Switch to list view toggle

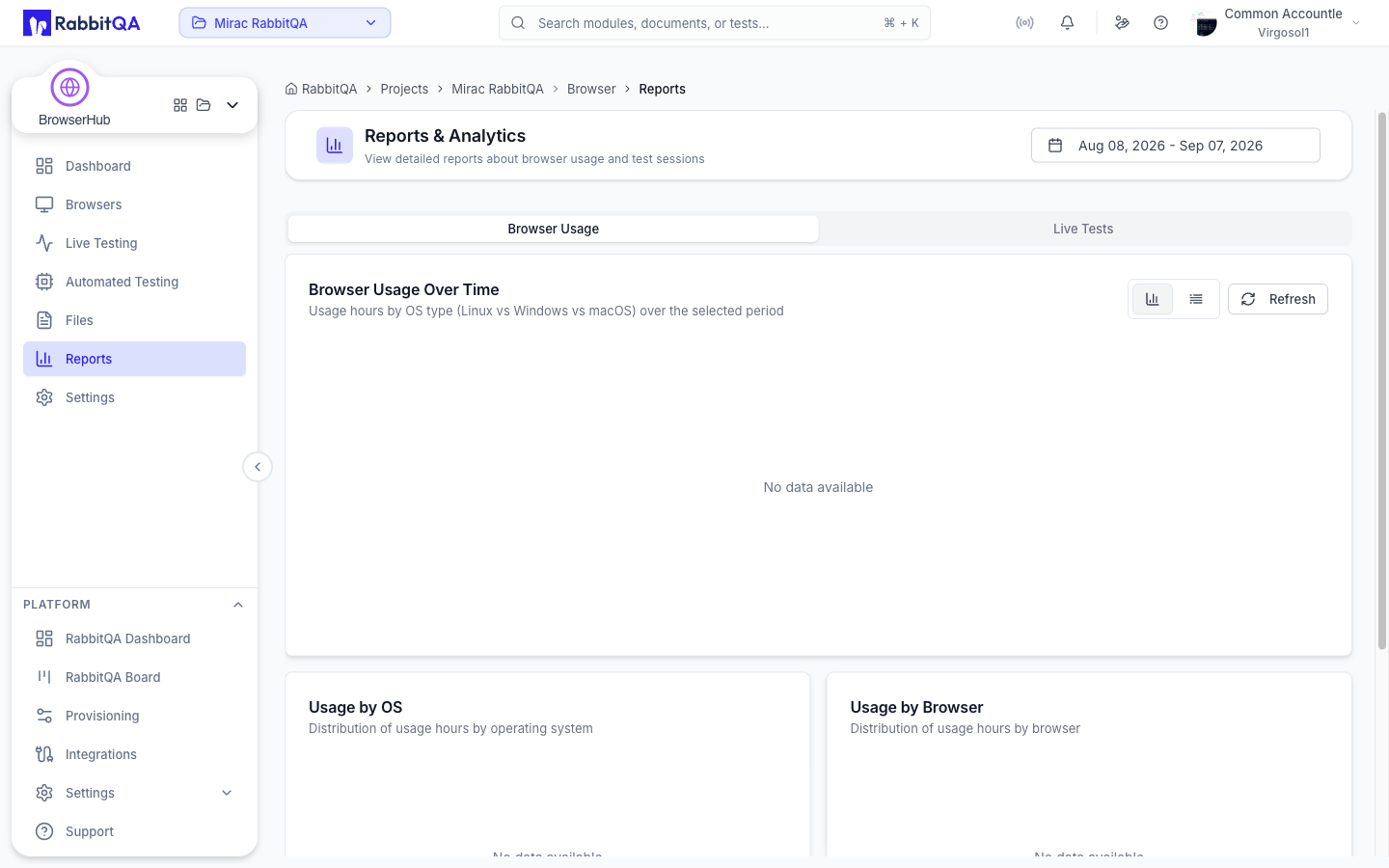click(1196, 299)
